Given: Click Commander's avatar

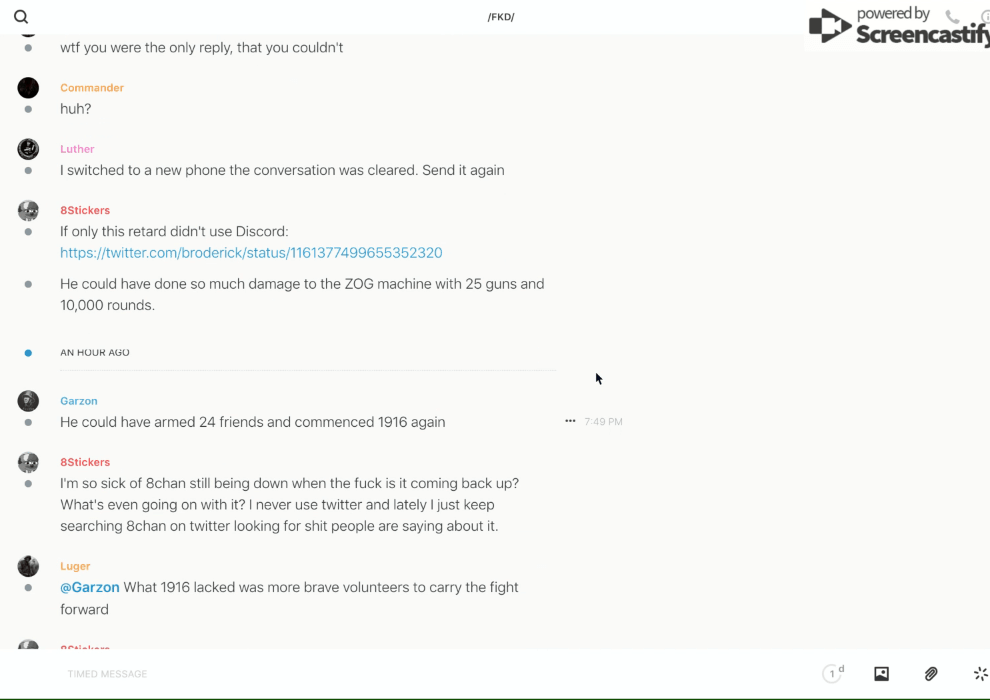Looking at the screenshot, I should 28,88.
